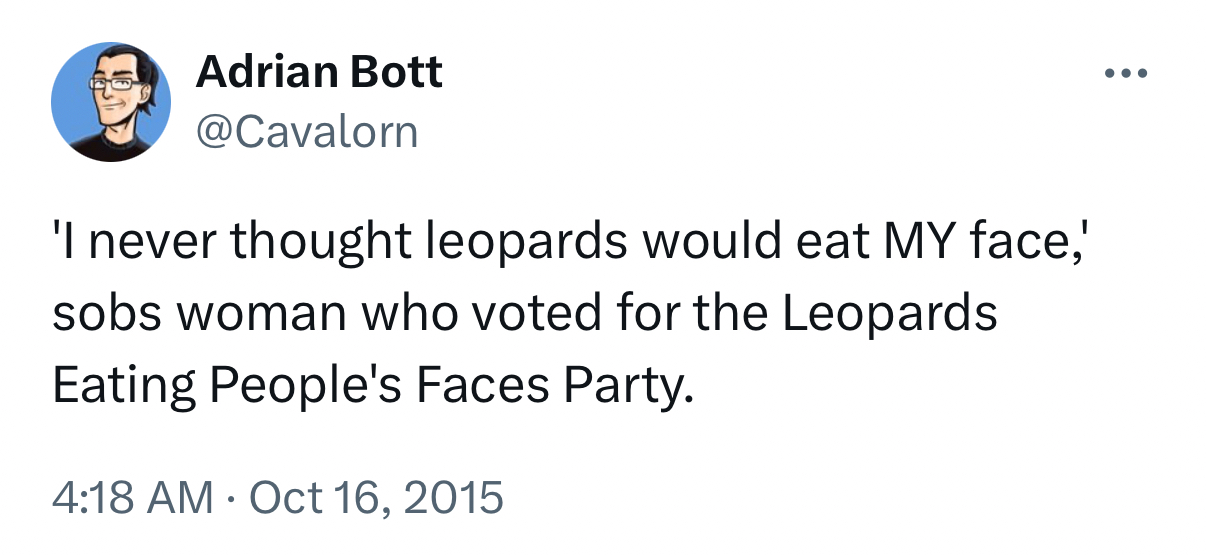The height and width of the screenshot is (555, 1206).
Task: Click the Oct 16, 2015 date
Action: pos(375,497)
